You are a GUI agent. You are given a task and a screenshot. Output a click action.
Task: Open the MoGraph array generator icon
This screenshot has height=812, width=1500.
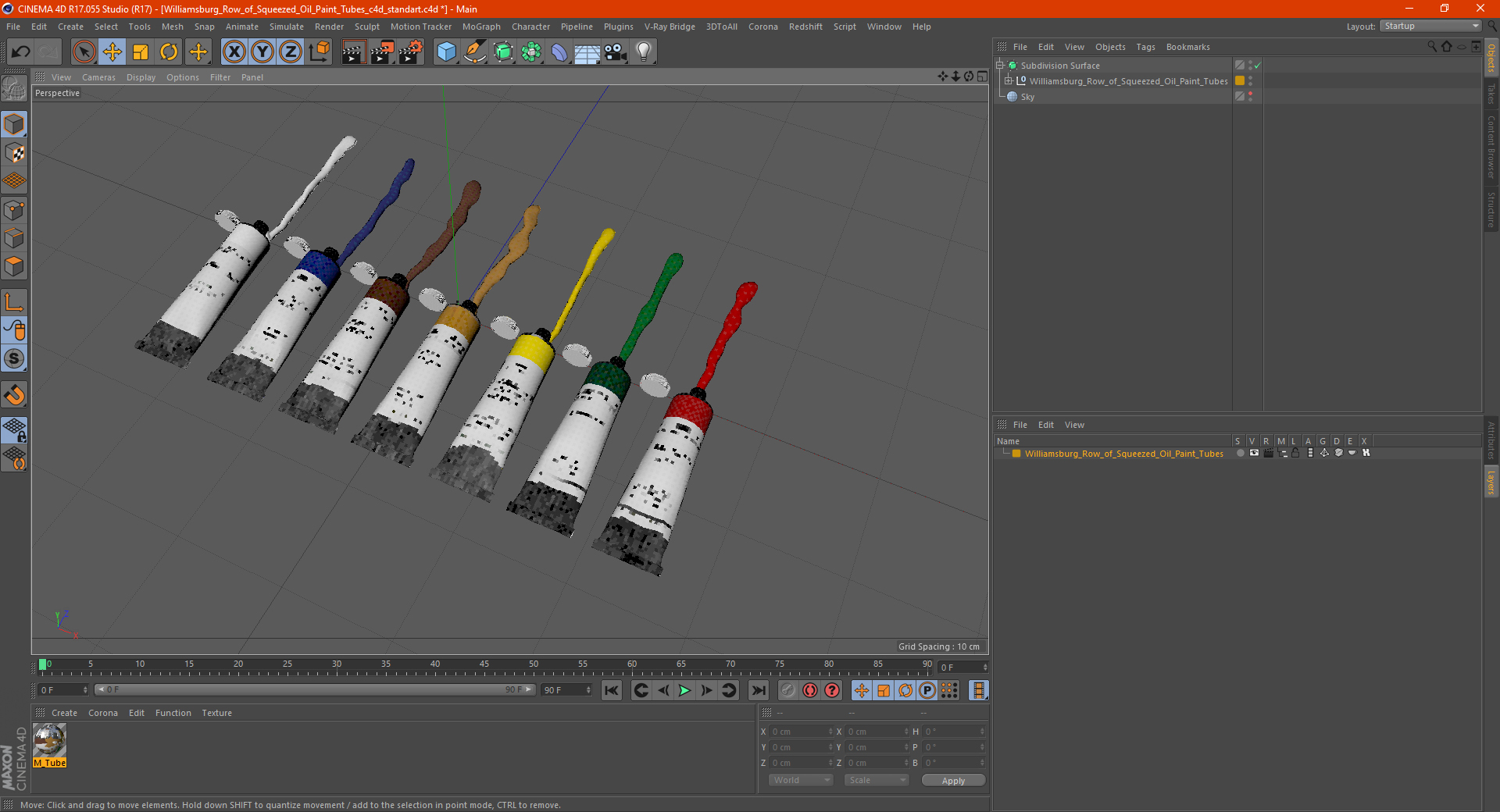[x=531, y=52]
